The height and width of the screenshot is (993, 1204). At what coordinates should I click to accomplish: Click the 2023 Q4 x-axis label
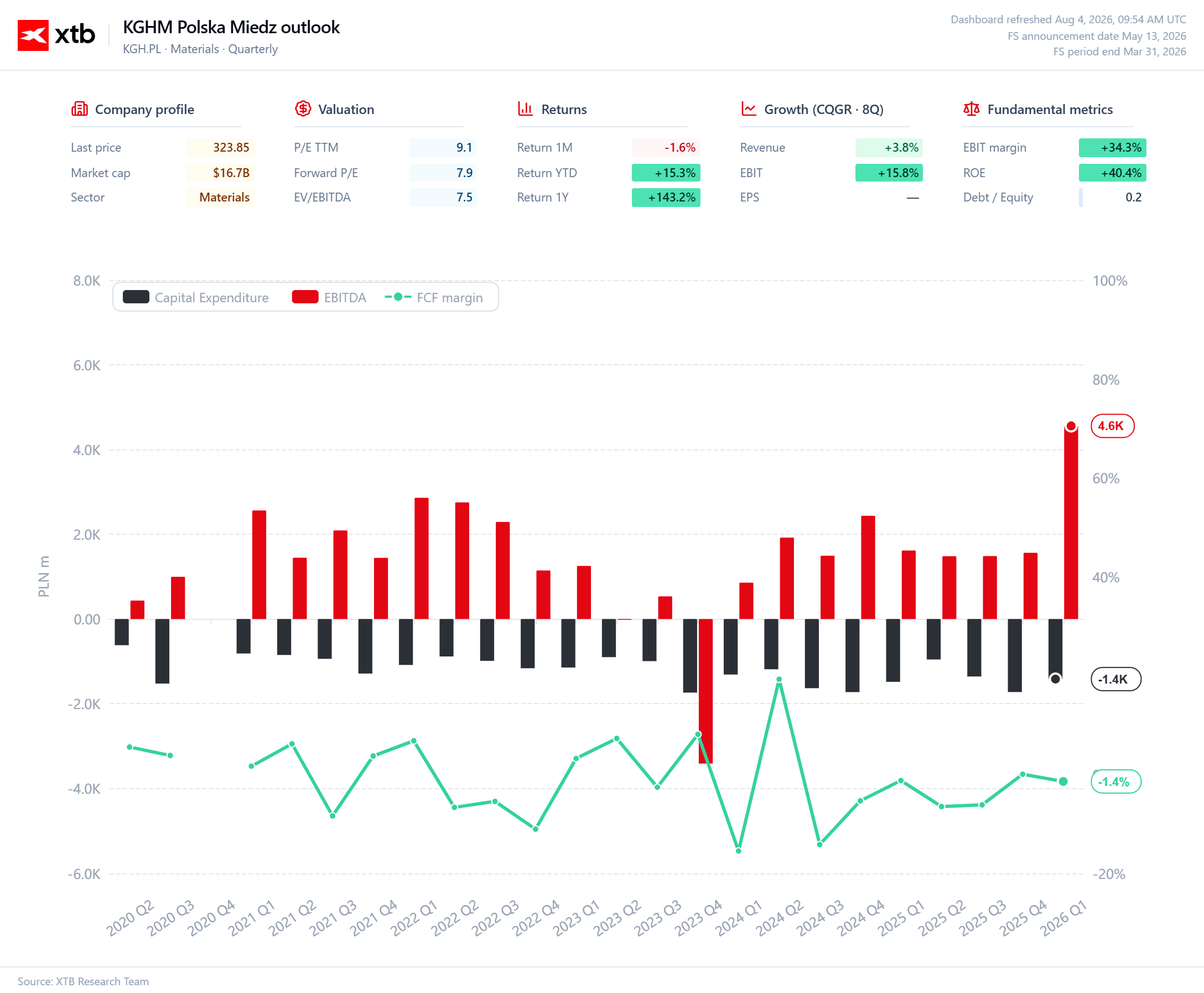click(699, 918)
